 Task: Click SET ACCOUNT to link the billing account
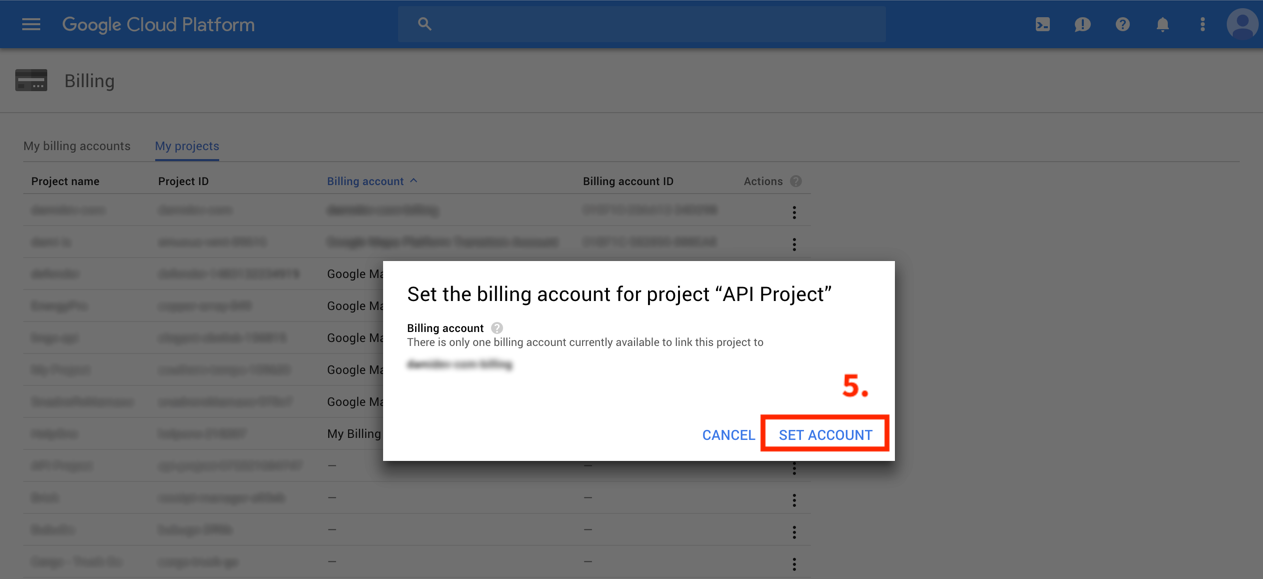click(x=824, y=435)
